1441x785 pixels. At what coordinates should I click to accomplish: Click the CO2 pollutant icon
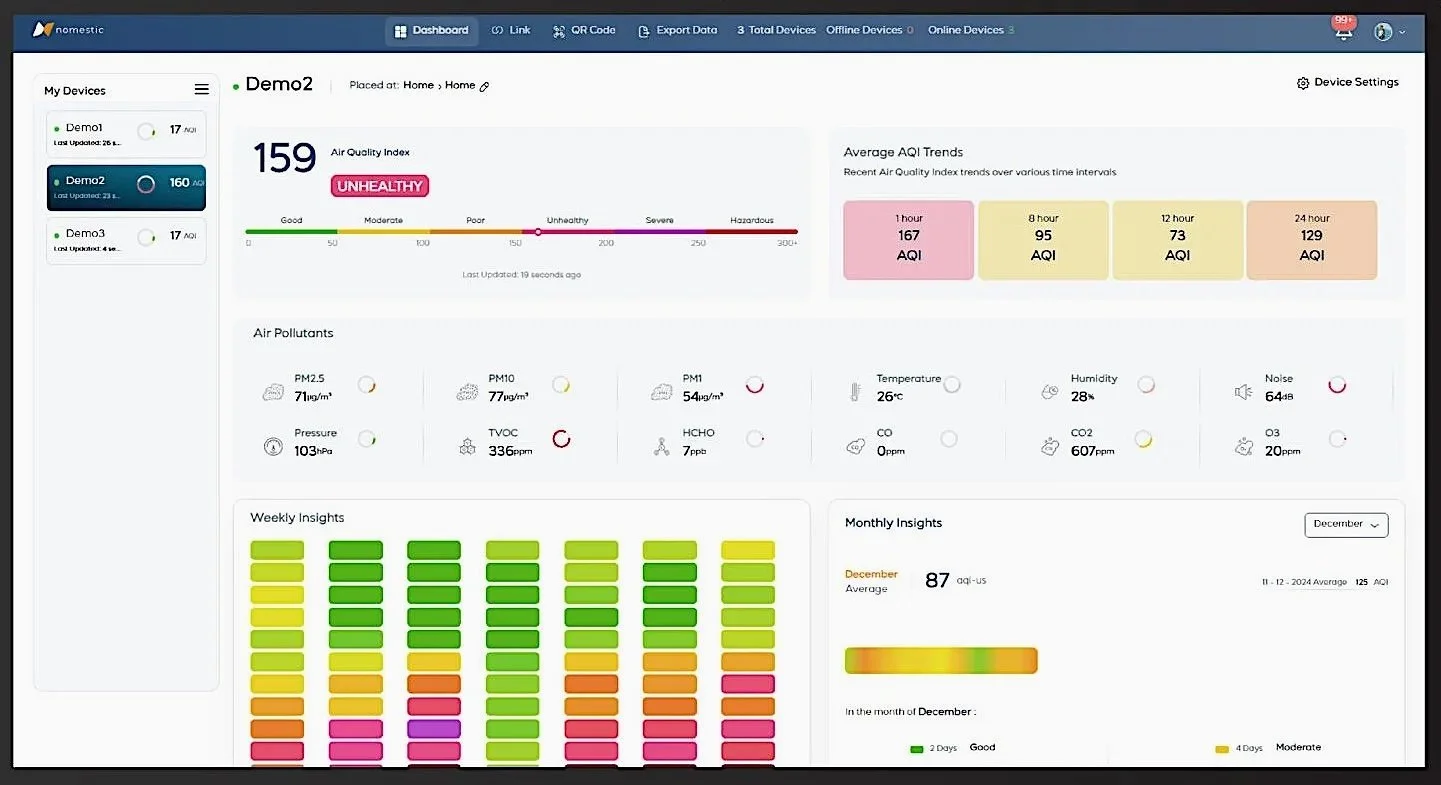(1050, 445)
